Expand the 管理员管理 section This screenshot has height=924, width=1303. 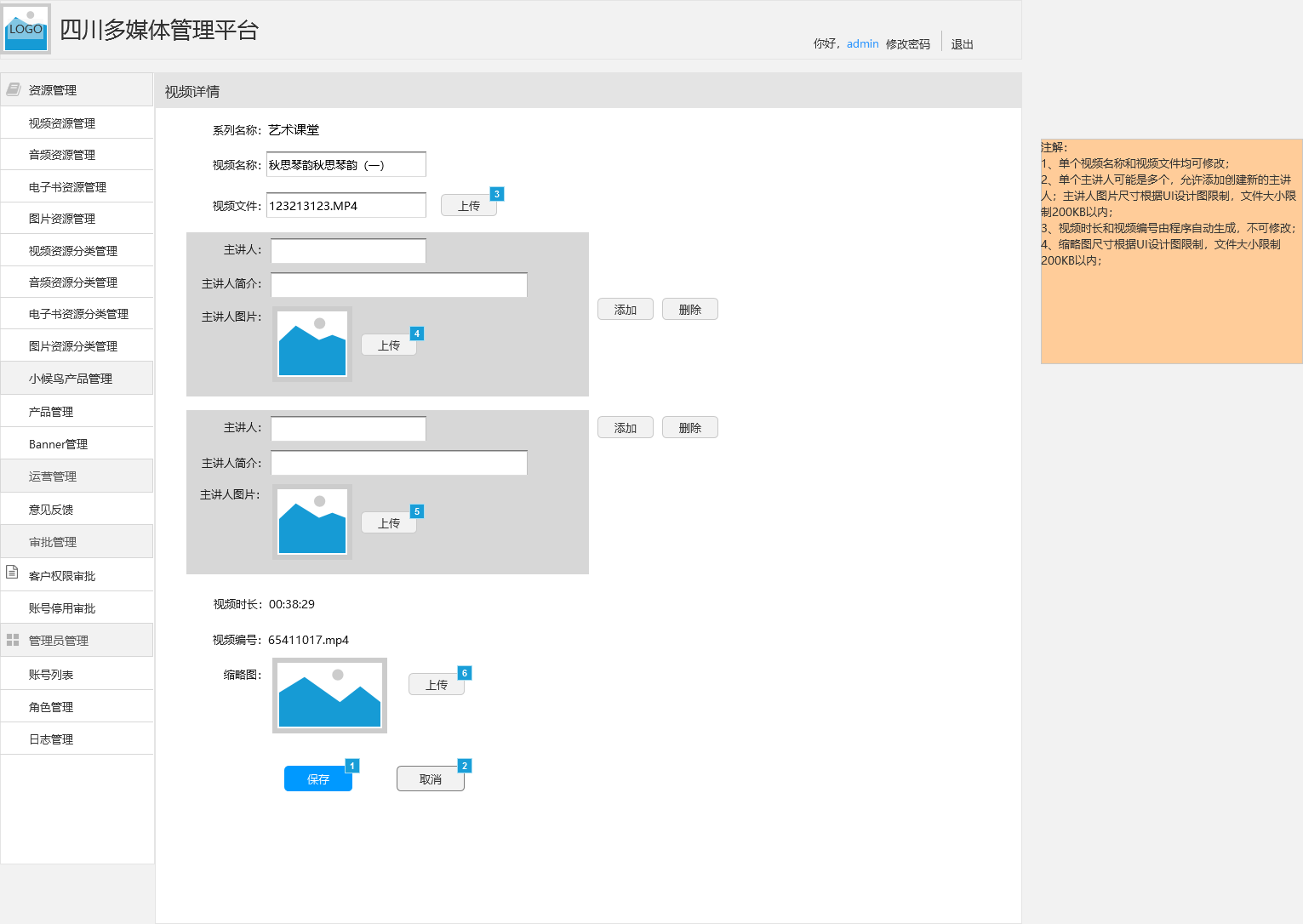(x=77, y=641)
